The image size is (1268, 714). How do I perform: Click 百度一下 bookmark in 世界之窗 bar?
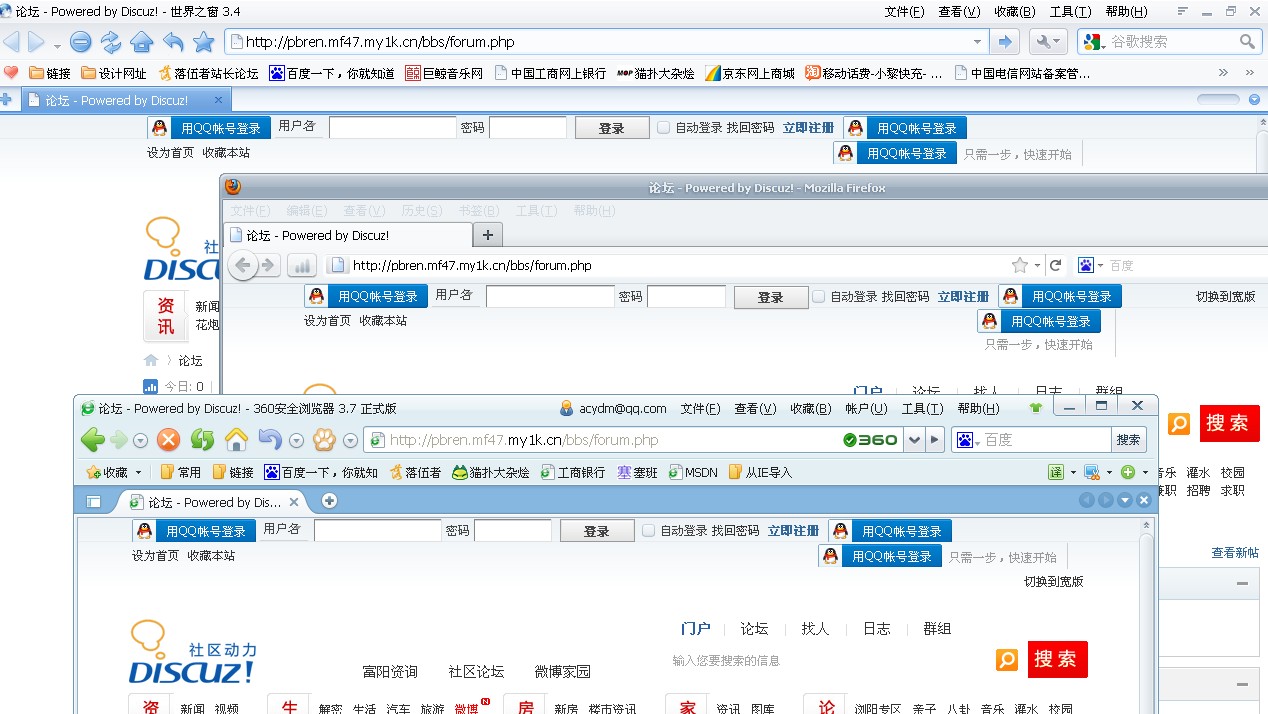tap(332, 73)
